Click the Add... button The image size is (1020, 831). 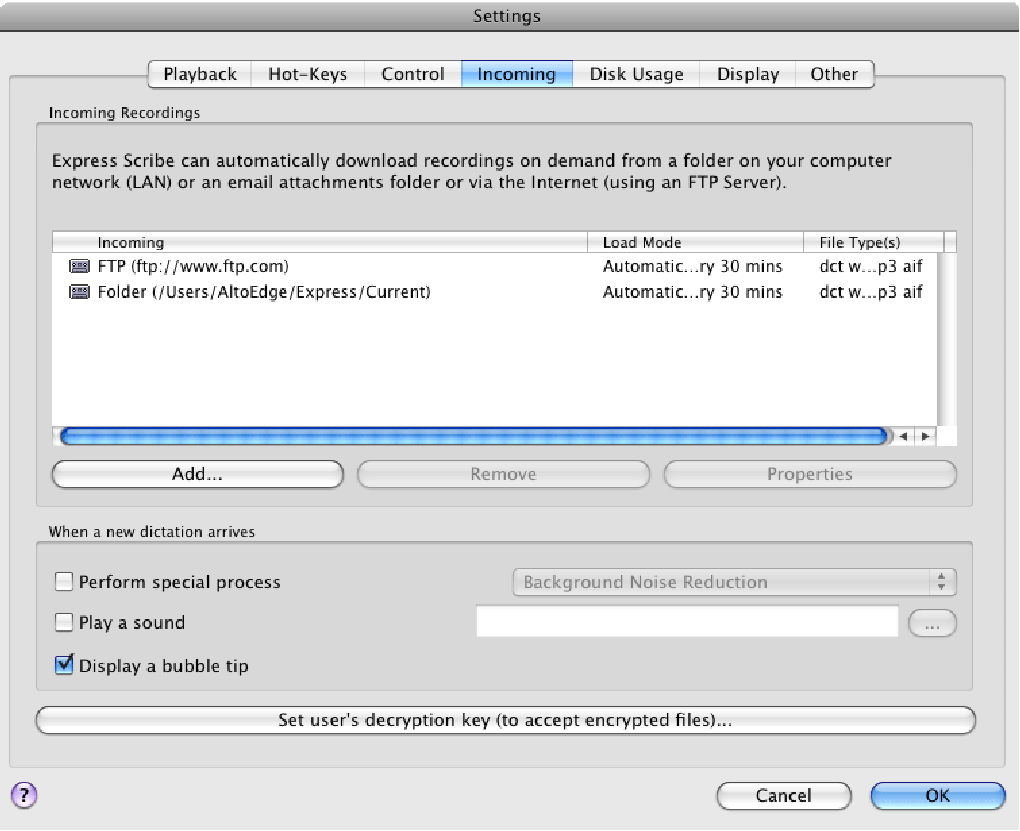tap(197, 474)
